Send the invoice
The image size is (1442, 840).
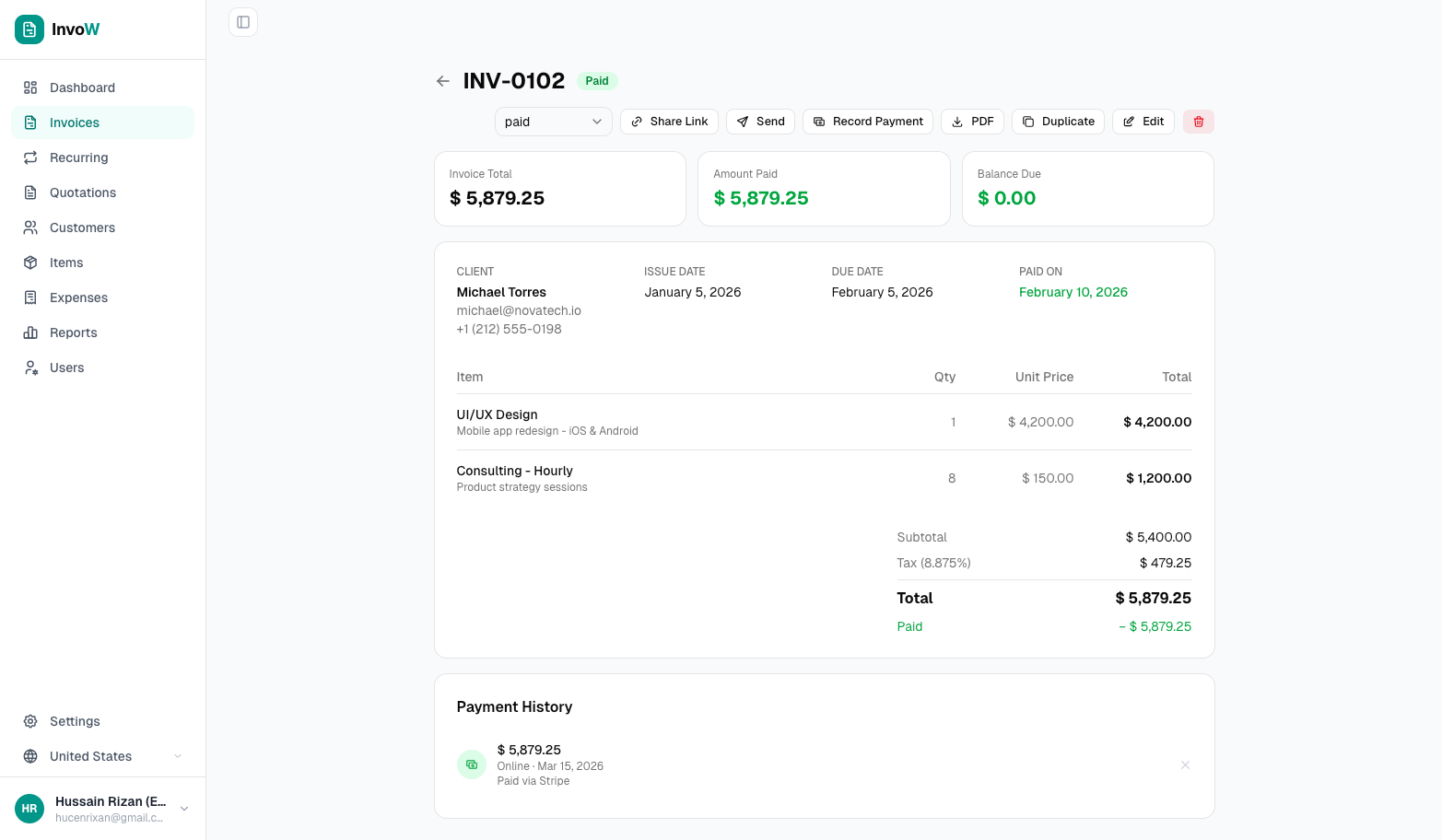(760, 122)
